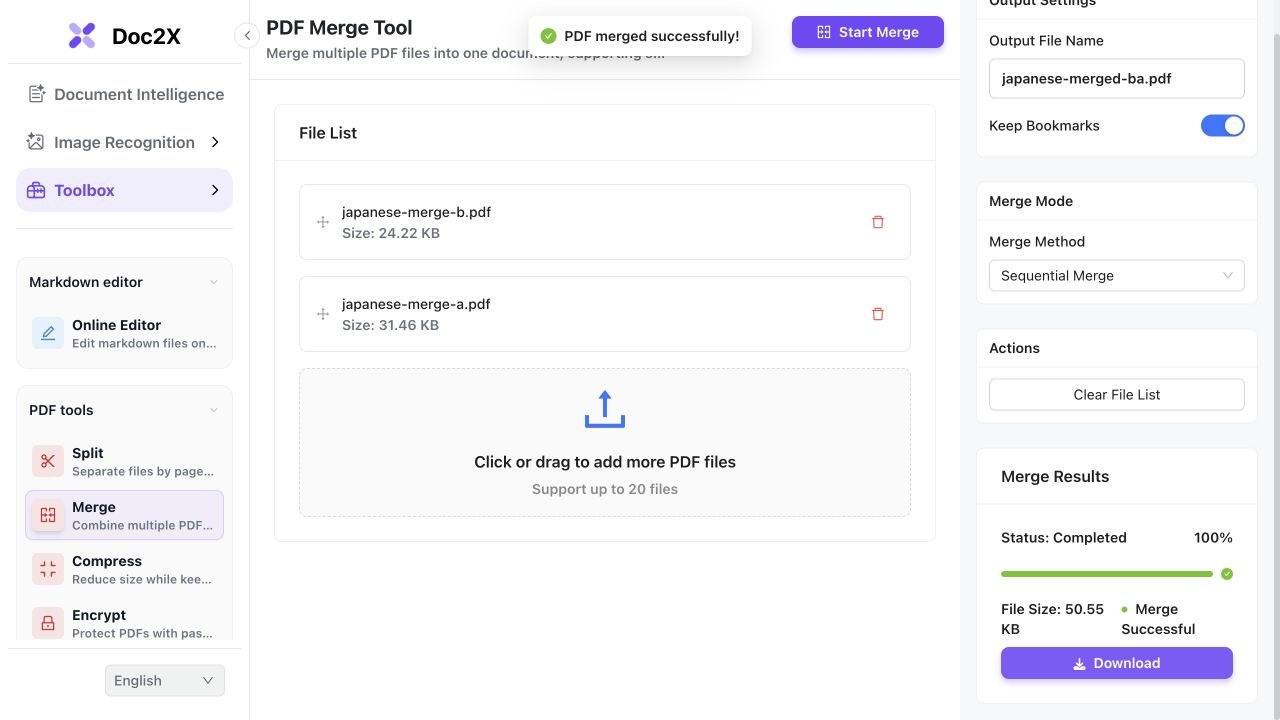This screenshot has height=720, width=1280.
Task: Select the Split PDF tool entry
Action: (x=125, y=461)
